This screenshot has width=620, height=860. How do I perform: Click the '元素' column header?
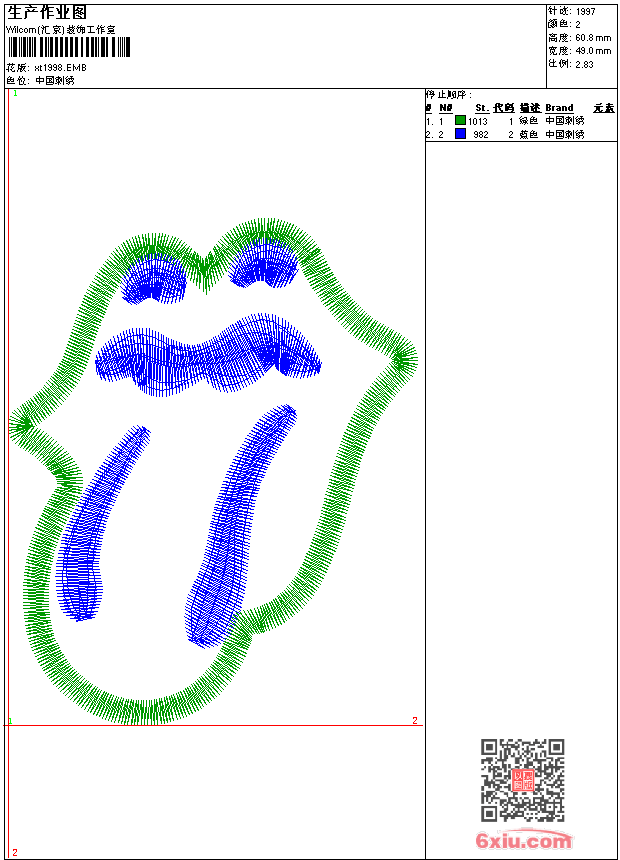(604, 108)
